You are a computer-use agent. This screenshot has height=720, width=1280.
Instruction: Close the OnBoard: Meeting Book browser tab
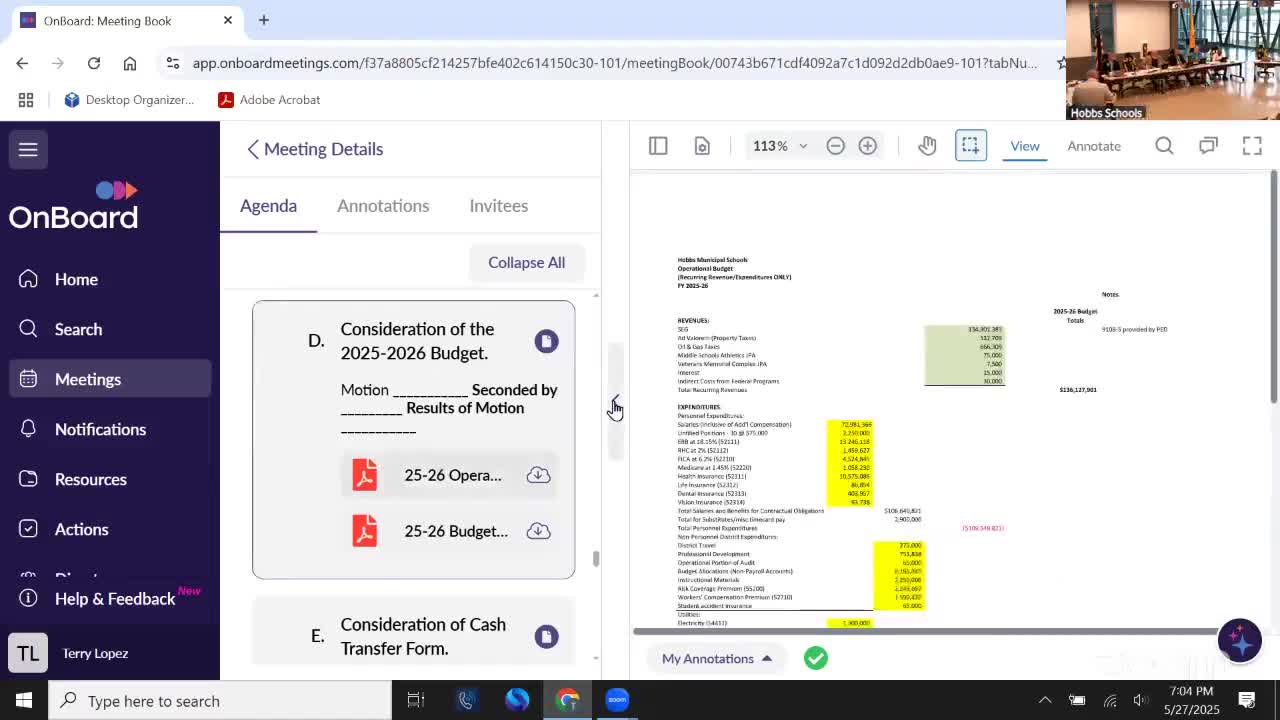coord(228,20)
